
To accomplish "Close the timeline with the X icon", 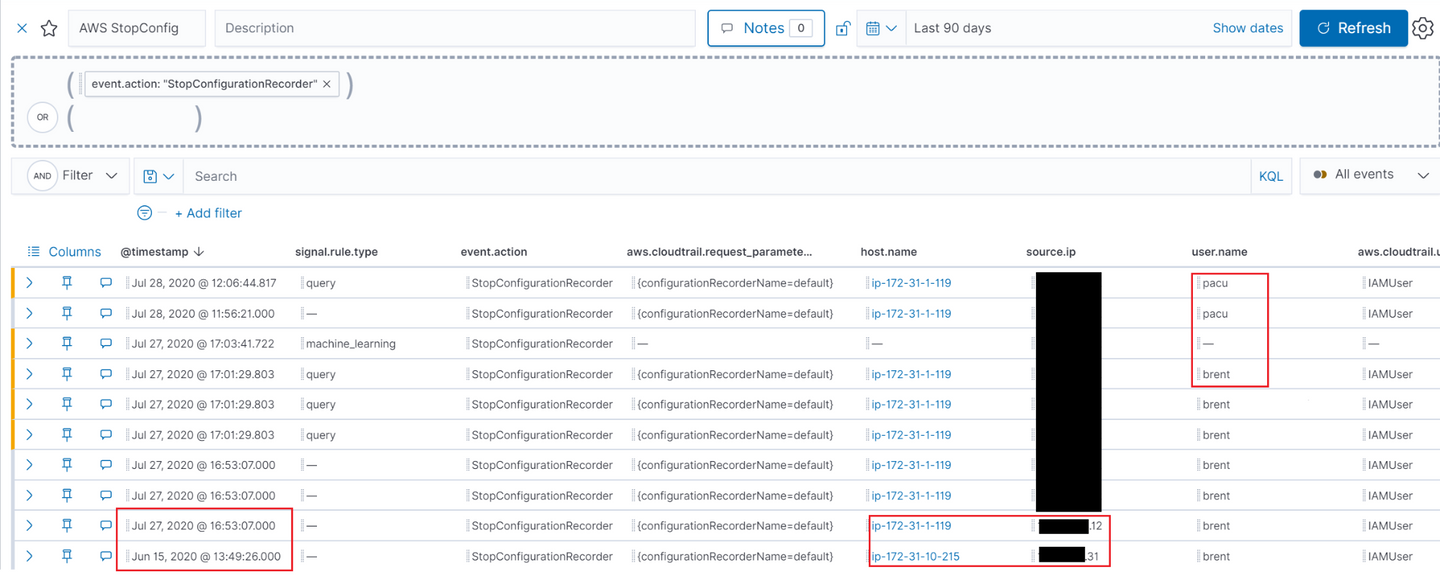I will pos(22,28).
